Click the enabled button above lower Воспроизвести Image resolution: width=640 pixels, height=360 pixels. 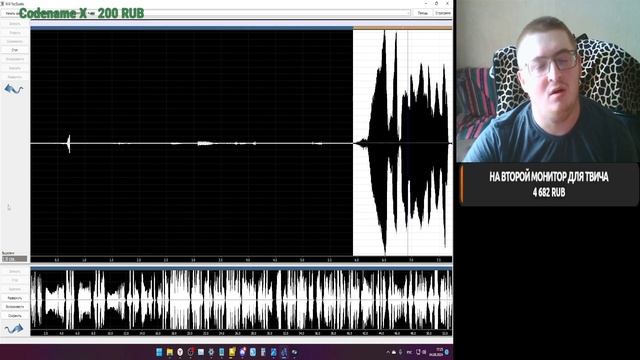pos(15,298)
